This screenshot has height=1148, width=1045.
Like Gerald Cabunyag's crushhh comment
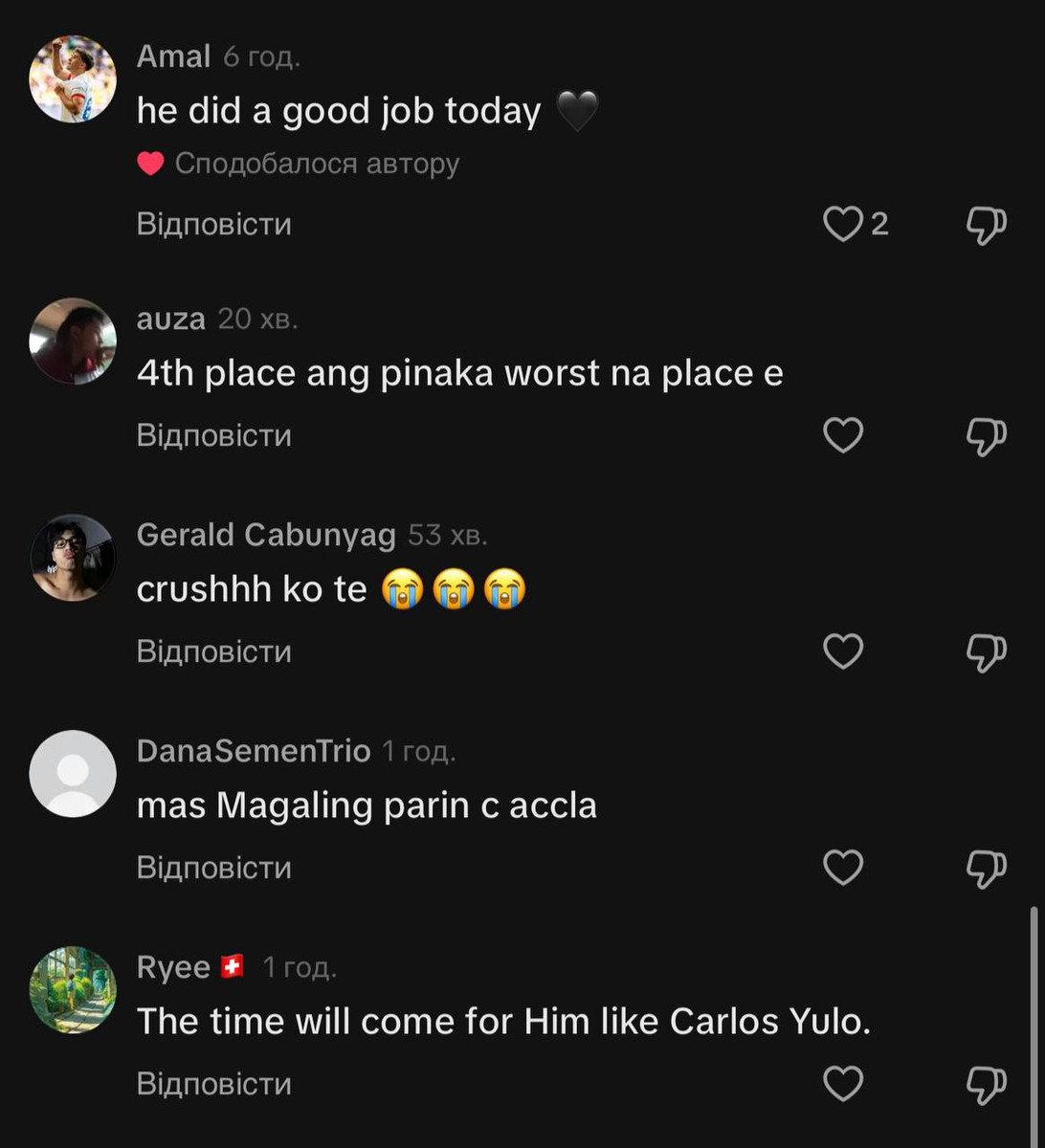pyautogui.click(x=843, y=652)
